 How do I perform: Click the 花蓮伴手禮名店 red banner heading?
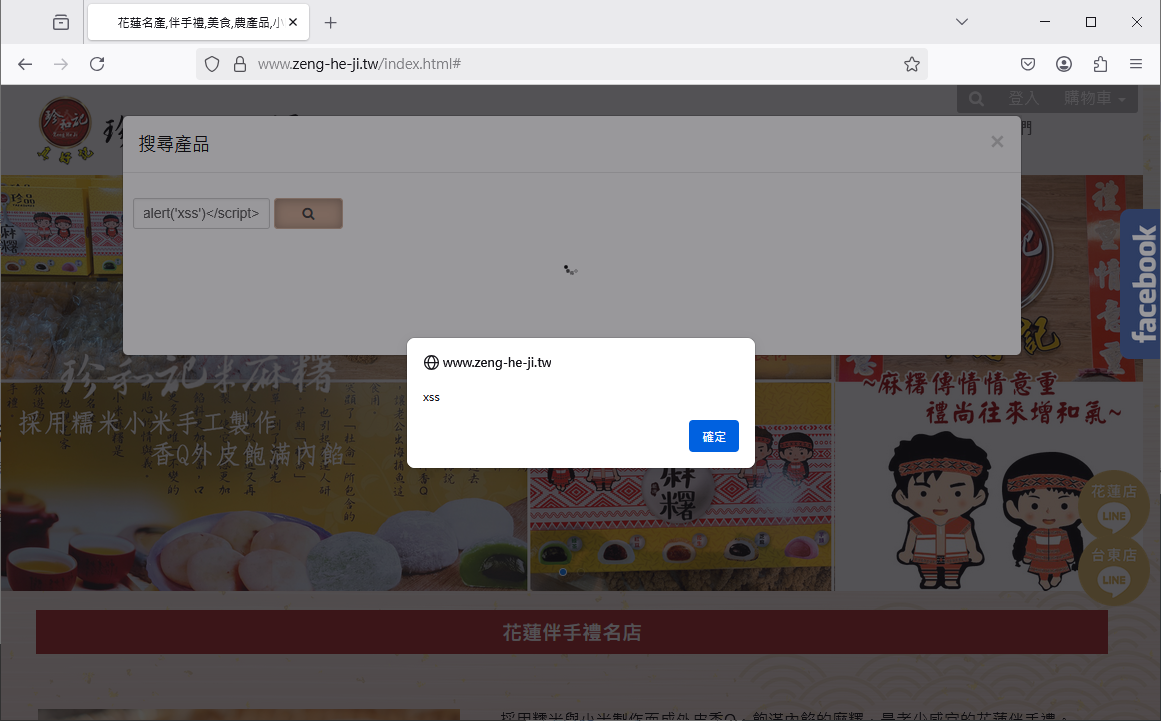coord(572,632)
